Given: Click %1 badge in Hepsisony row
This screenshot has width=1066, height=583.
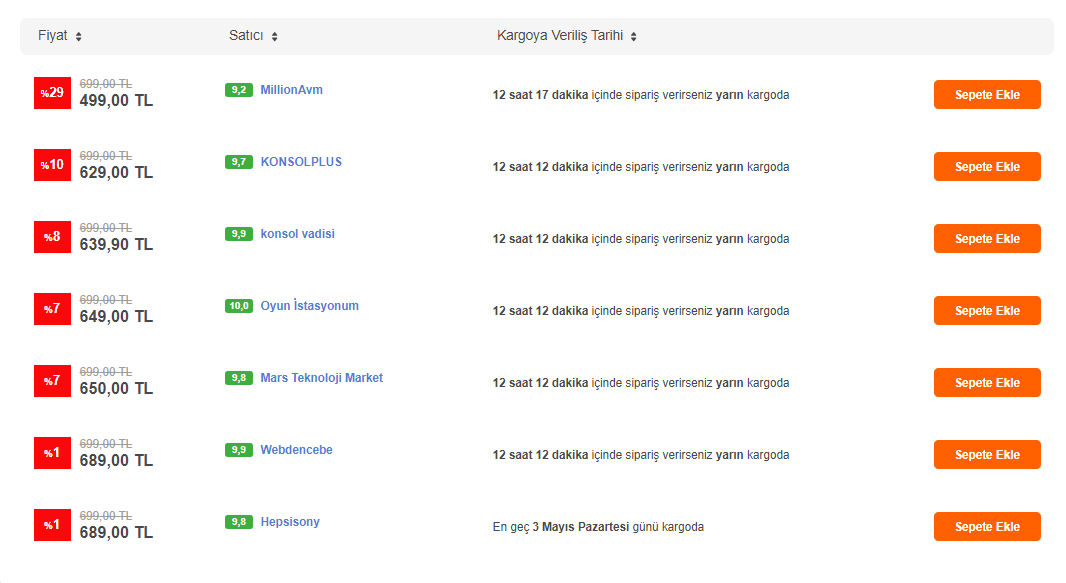Looking at the screenshot, I should (x=52, y=525).
